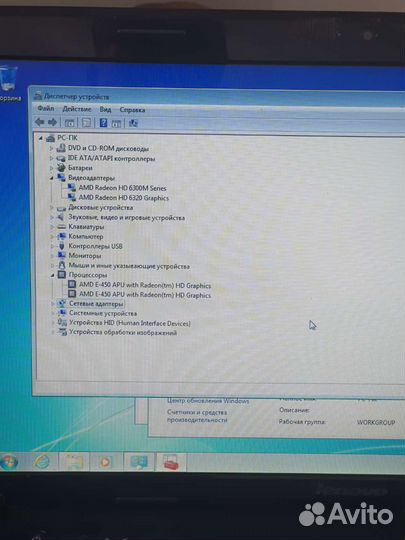The width and height of the screenshot is (405, 540).
Task: Expand IDE ATA/ATAPI контроллеры node
Action: coord(51,158)
